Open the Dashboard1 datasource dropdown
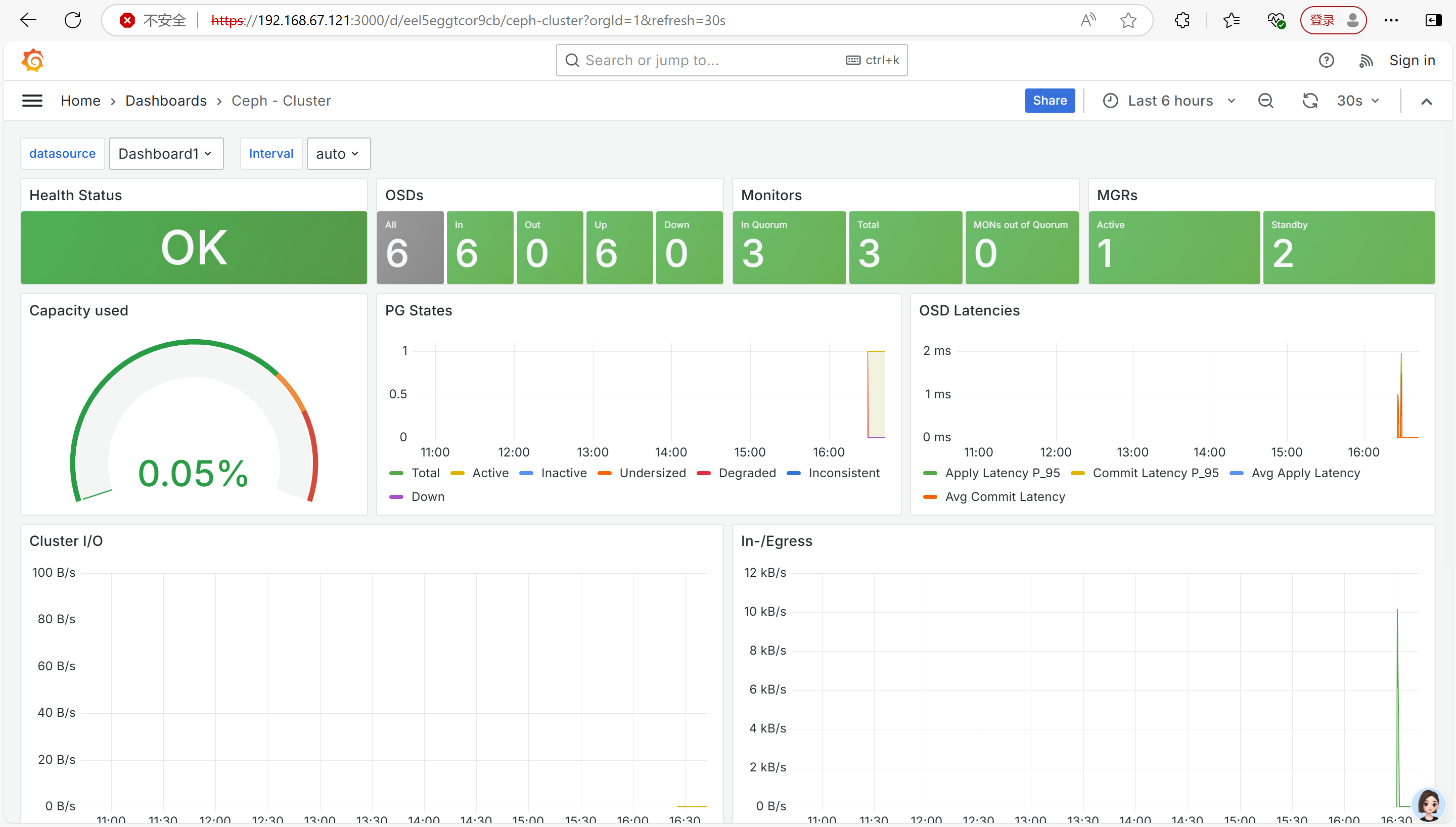 click(x=166, y=153)
